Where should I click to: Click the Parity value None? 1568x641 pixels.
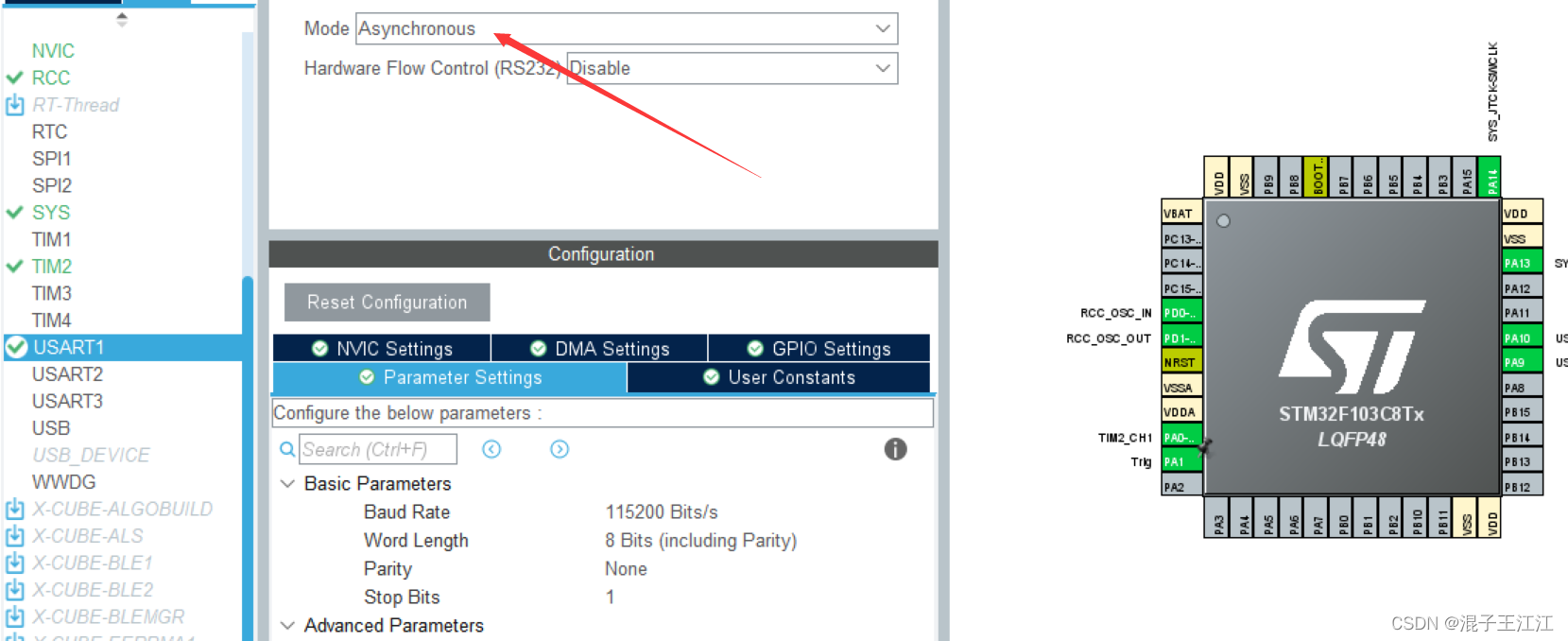tap(626, 568)
